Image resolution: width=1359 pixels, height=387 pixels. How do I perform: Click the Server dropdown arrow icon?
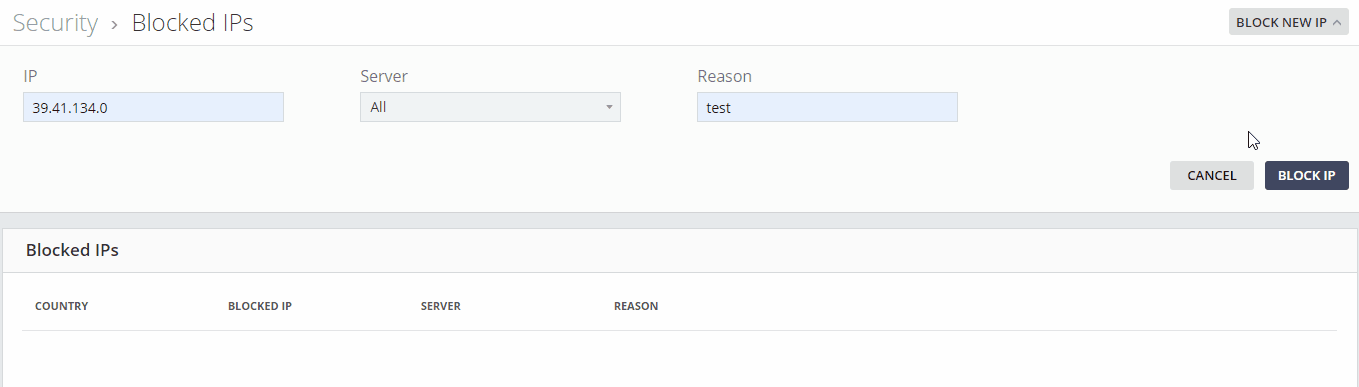[x=608, y=107]
